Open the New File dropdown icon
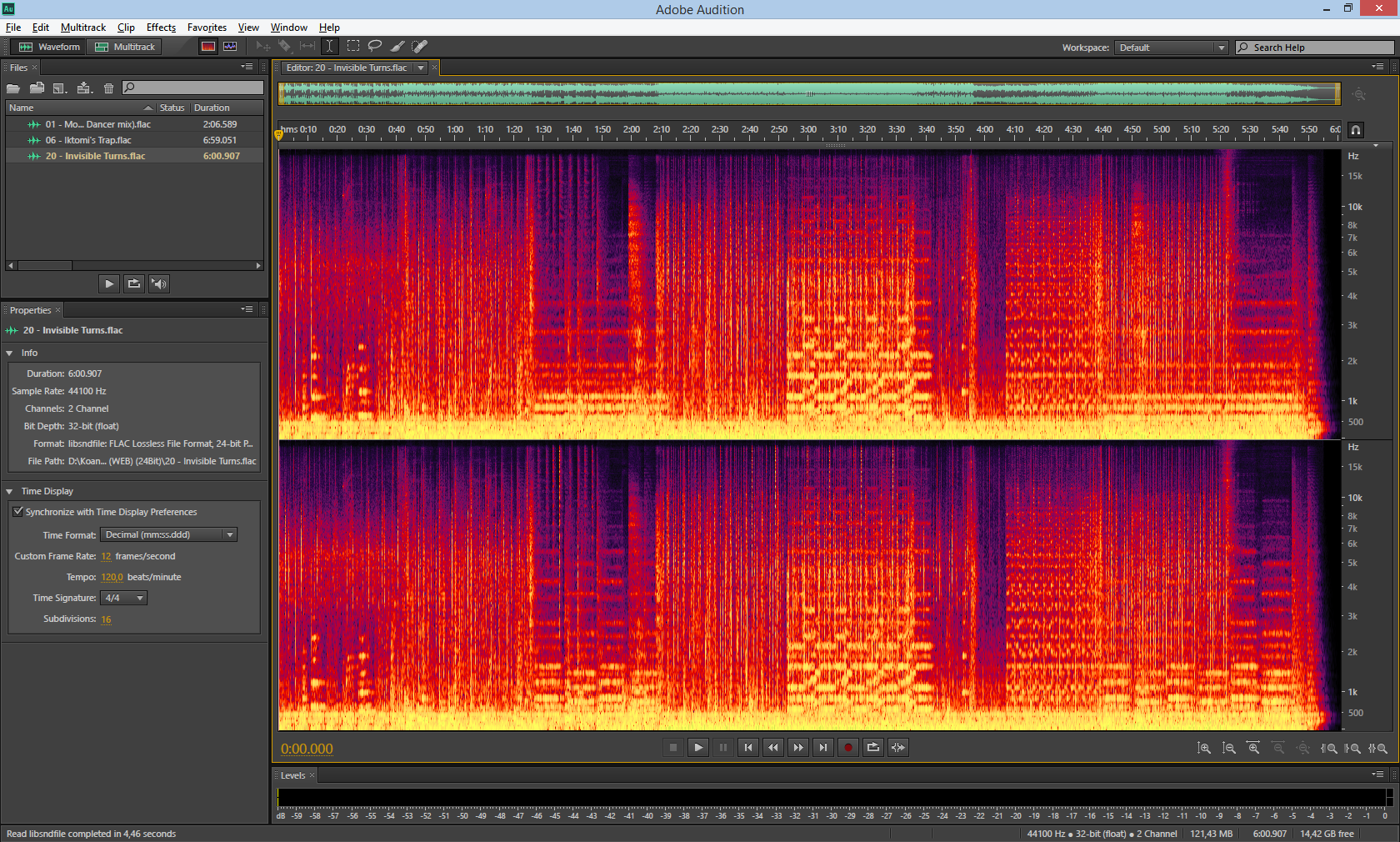Screen dimensions: 1400x842 tap(59, 88)
